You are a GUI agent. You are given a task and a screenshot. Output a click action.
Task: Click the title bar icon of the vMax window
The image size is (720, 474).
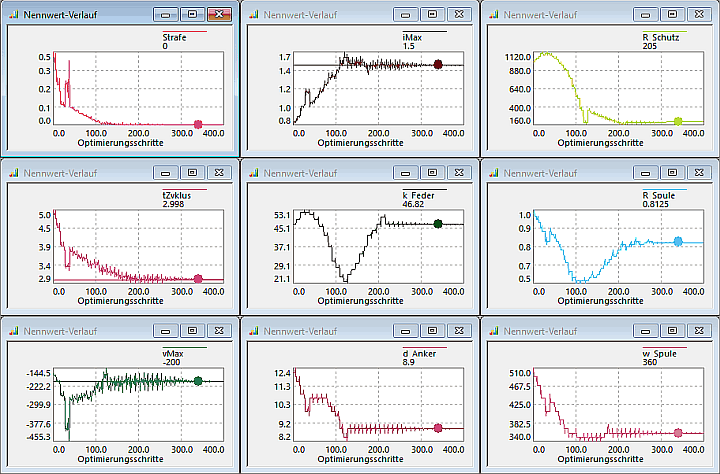(x=13, y=329)
